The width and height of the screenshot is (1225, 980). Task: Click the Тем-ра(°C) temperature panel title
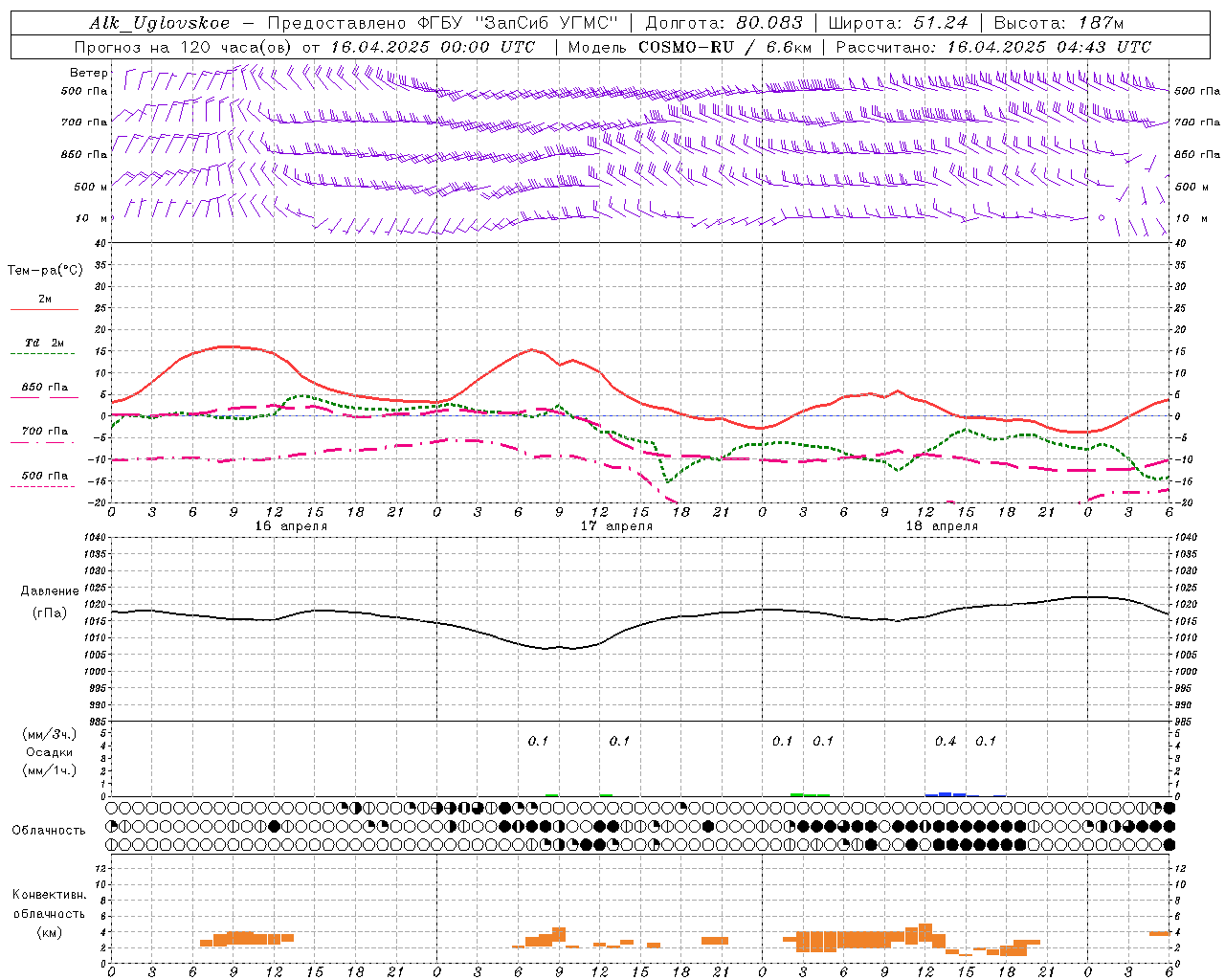click(45, 271)
